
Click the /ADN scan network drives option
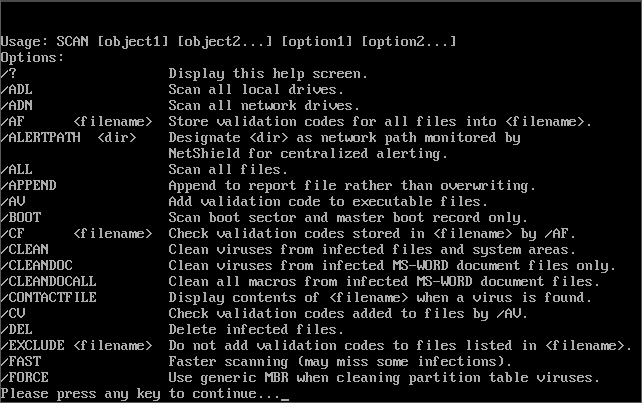click(17, 106)
